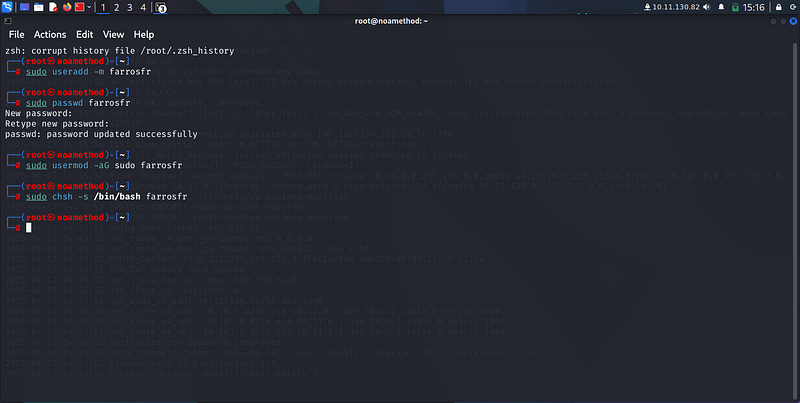Click the terminal cursor at the last prompt

click(x=29, y=228)
